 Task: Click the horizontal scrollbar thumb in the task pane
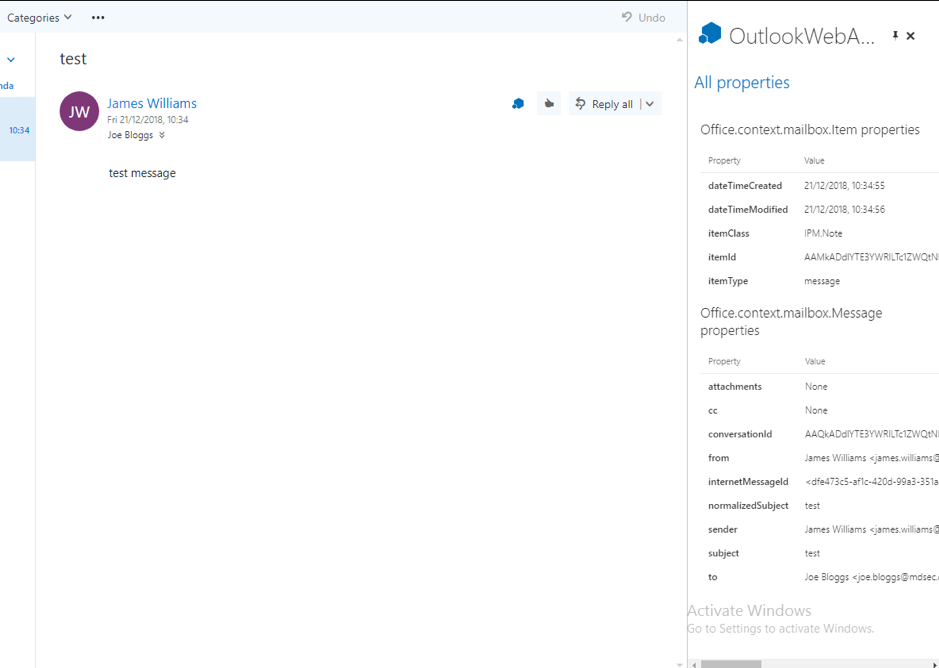730,664
